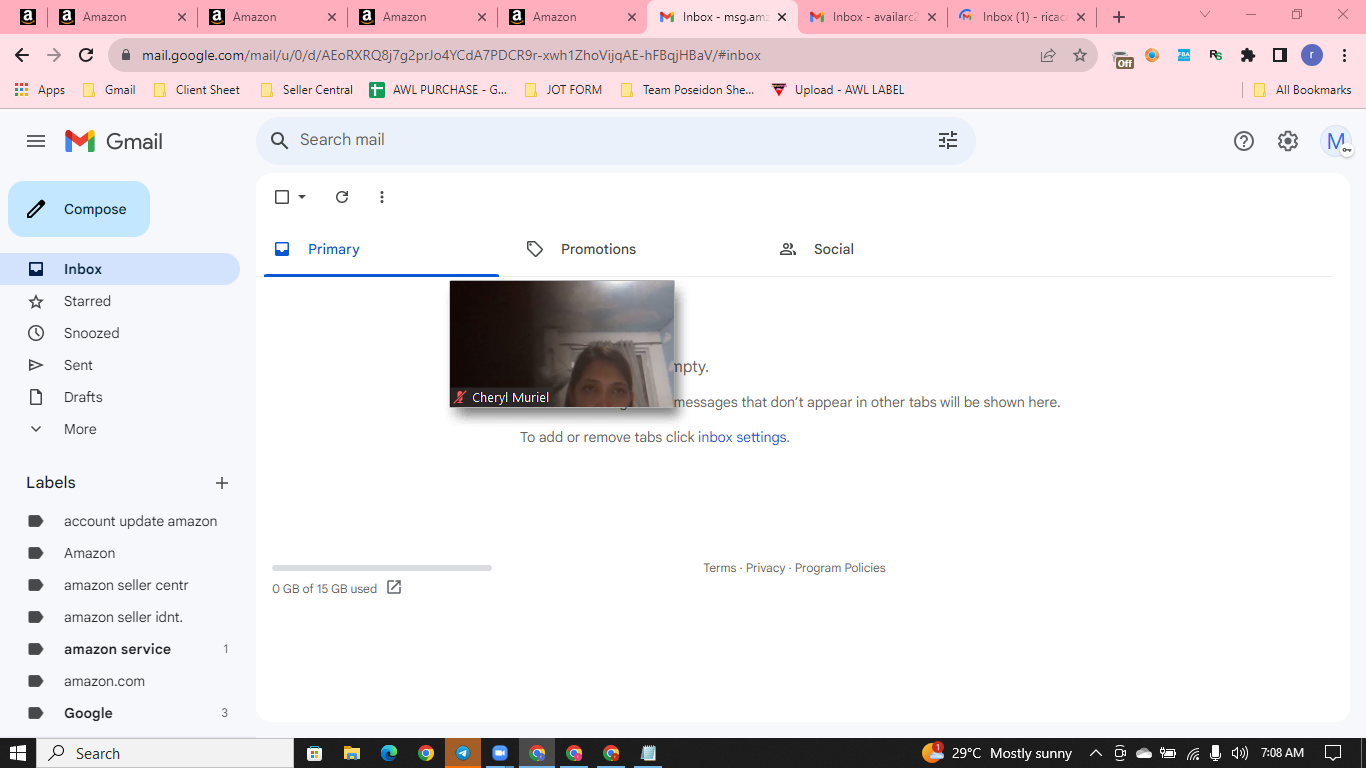Image resolution: width=1366 pixels, height=768 pixels.
Task: Switch to the Primary tab
Action: 381,249
